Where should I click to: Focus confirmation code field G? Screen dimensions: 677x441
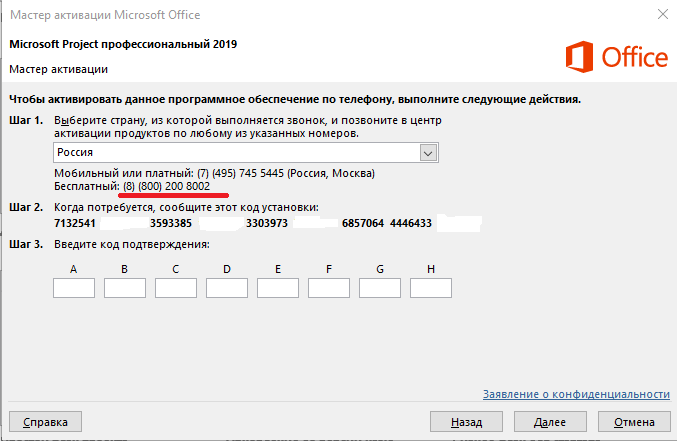point(380,288)
